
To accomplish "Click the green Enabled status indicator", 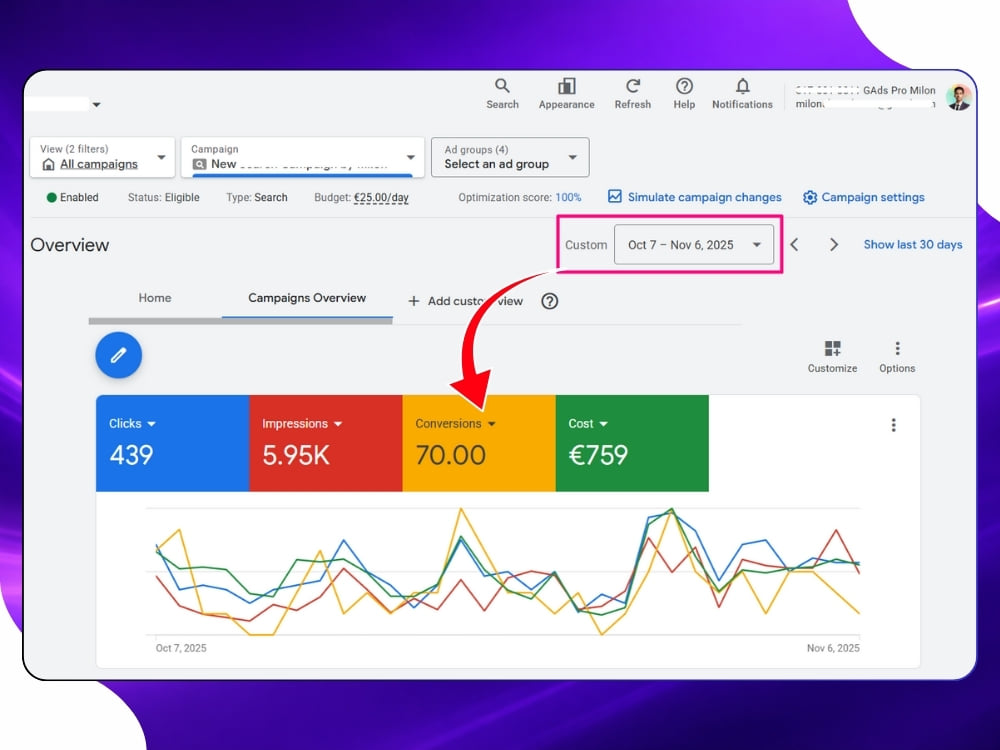I will [73, 198].
